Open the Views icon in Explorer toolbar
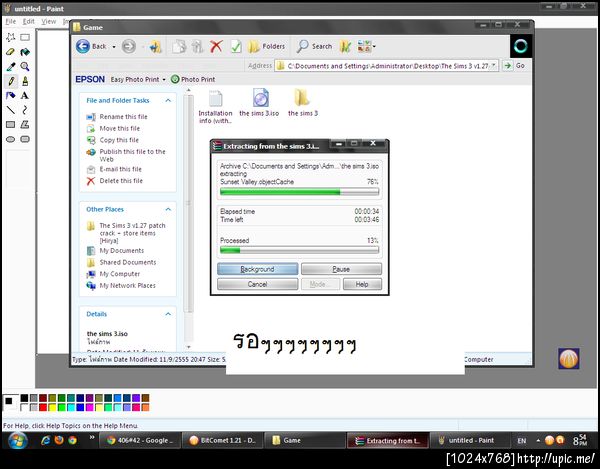600x469 pixels. tap(364, 46)
